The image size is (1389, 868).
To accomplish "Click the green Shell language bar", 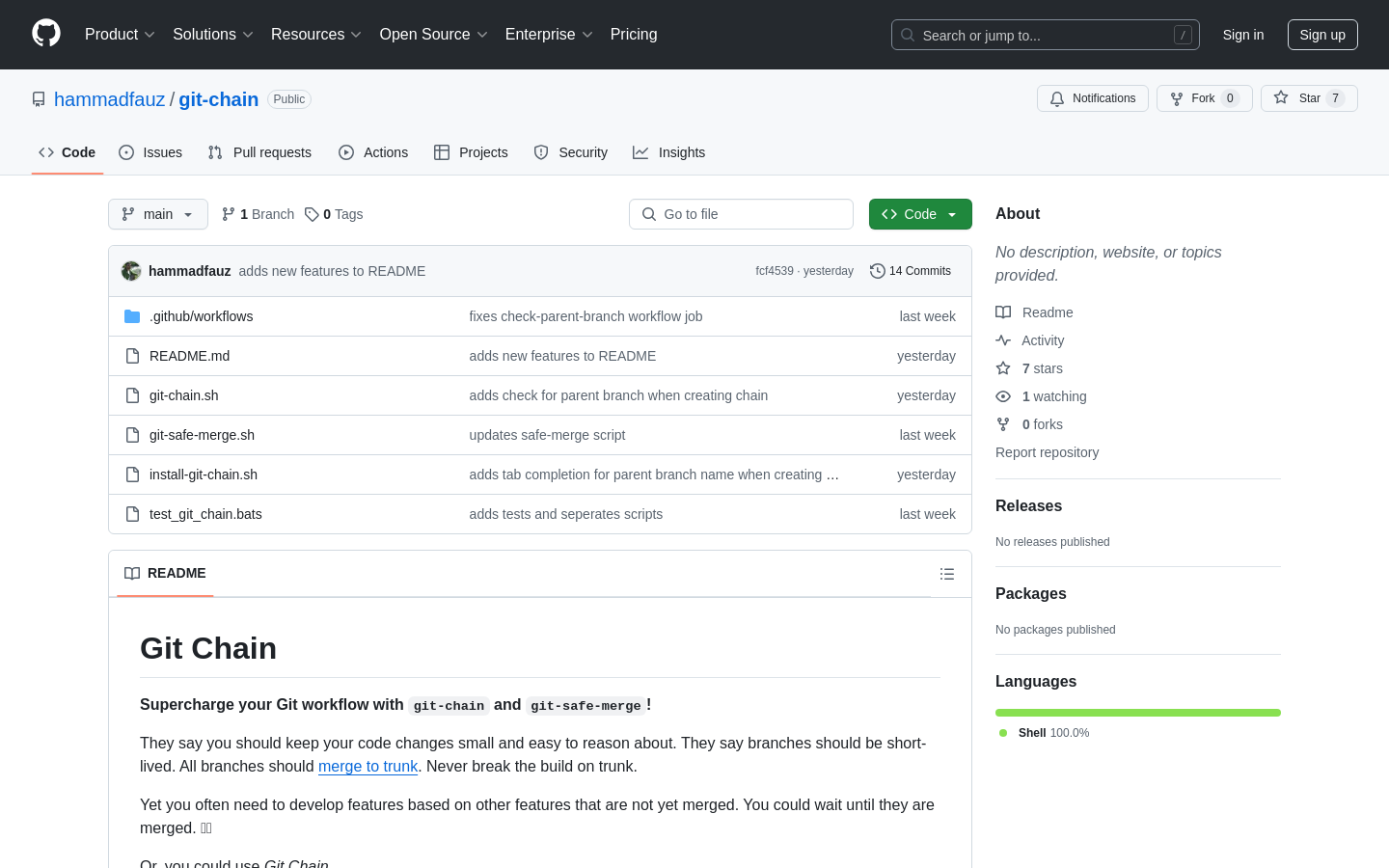I will tap(1138, 713).
